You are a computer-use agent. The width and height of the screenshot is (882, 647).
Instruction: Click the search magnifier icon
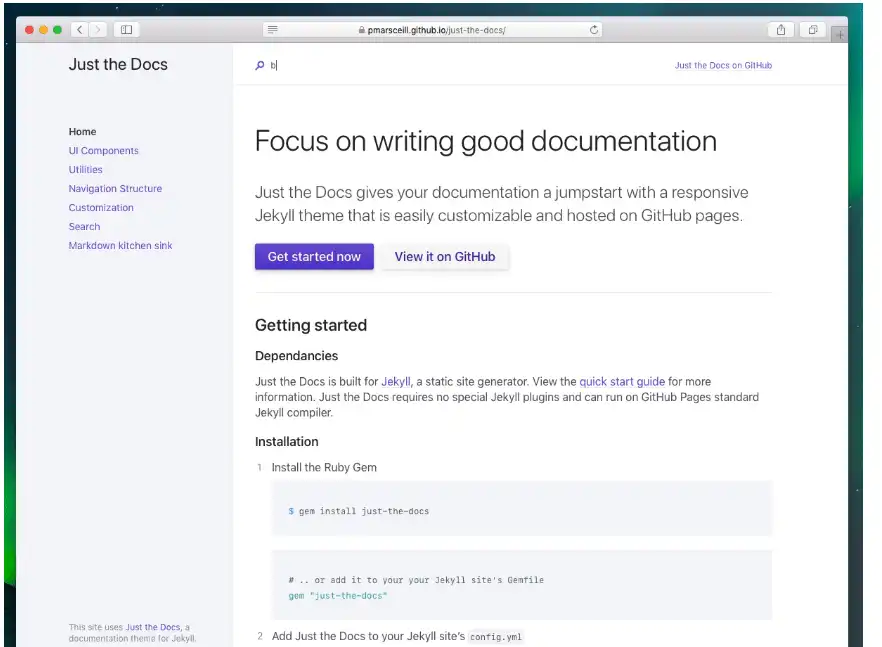point(260,65)
